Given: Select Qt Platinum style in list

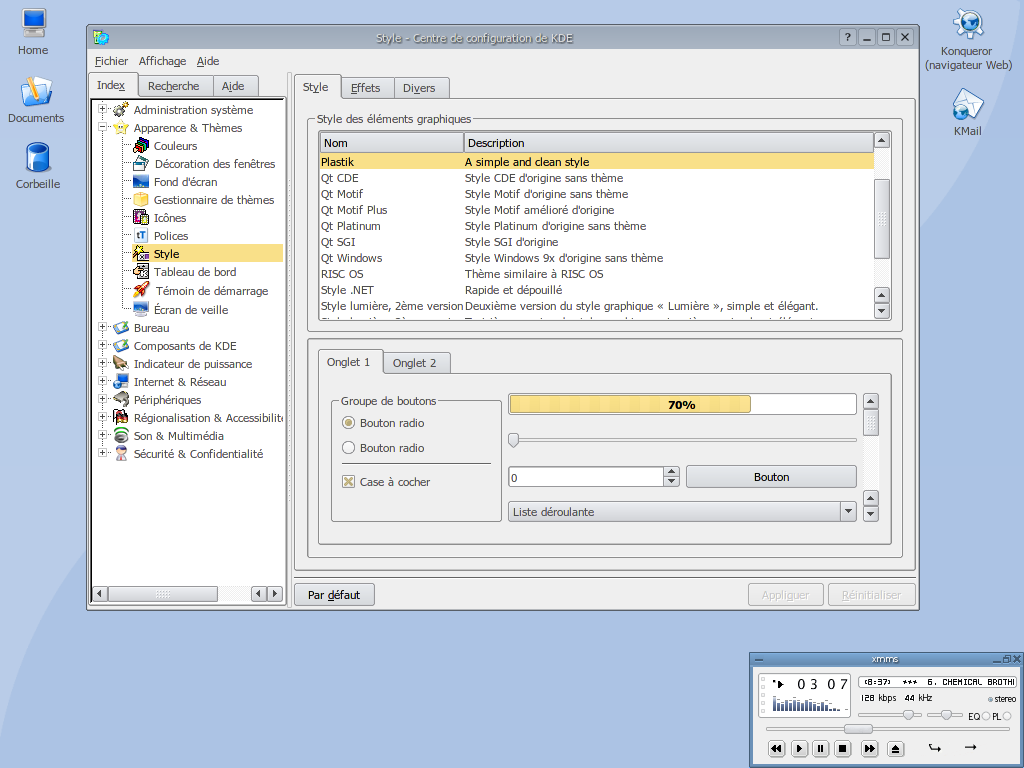Looking at the screenshot, I should coord(596,226).
